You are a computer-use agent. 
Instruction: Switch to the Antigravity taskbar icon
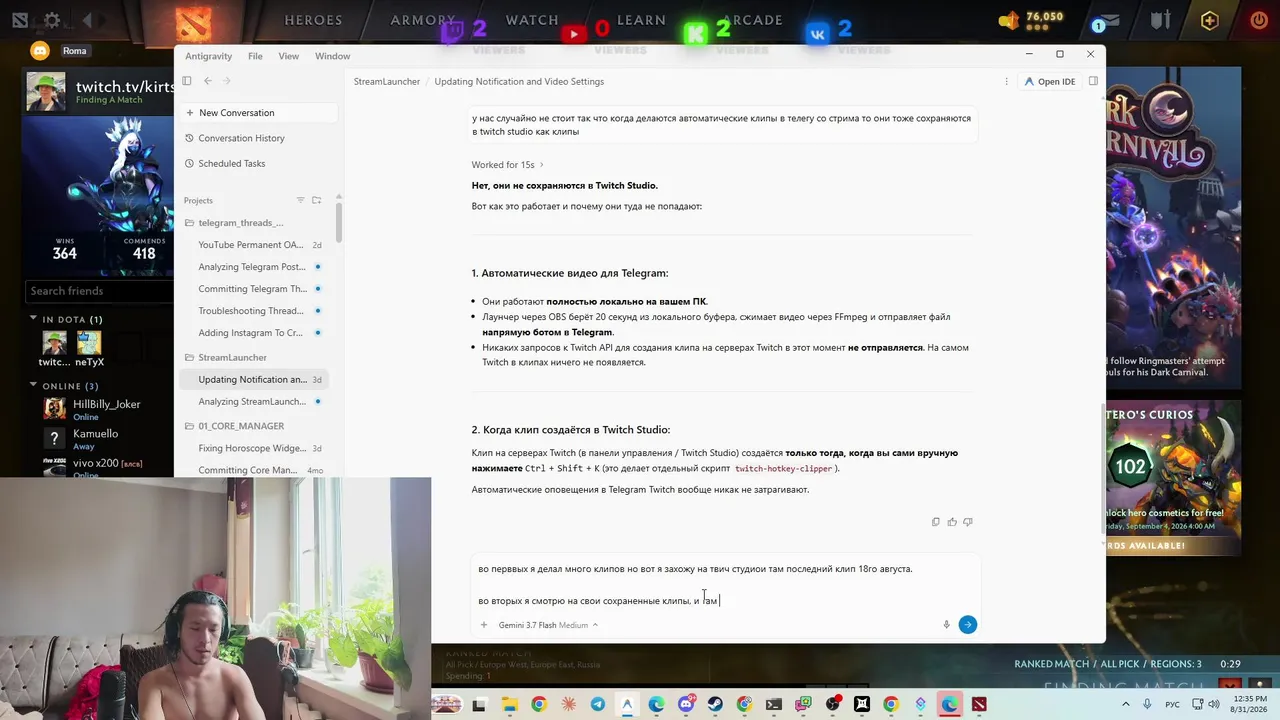(627, 704)
